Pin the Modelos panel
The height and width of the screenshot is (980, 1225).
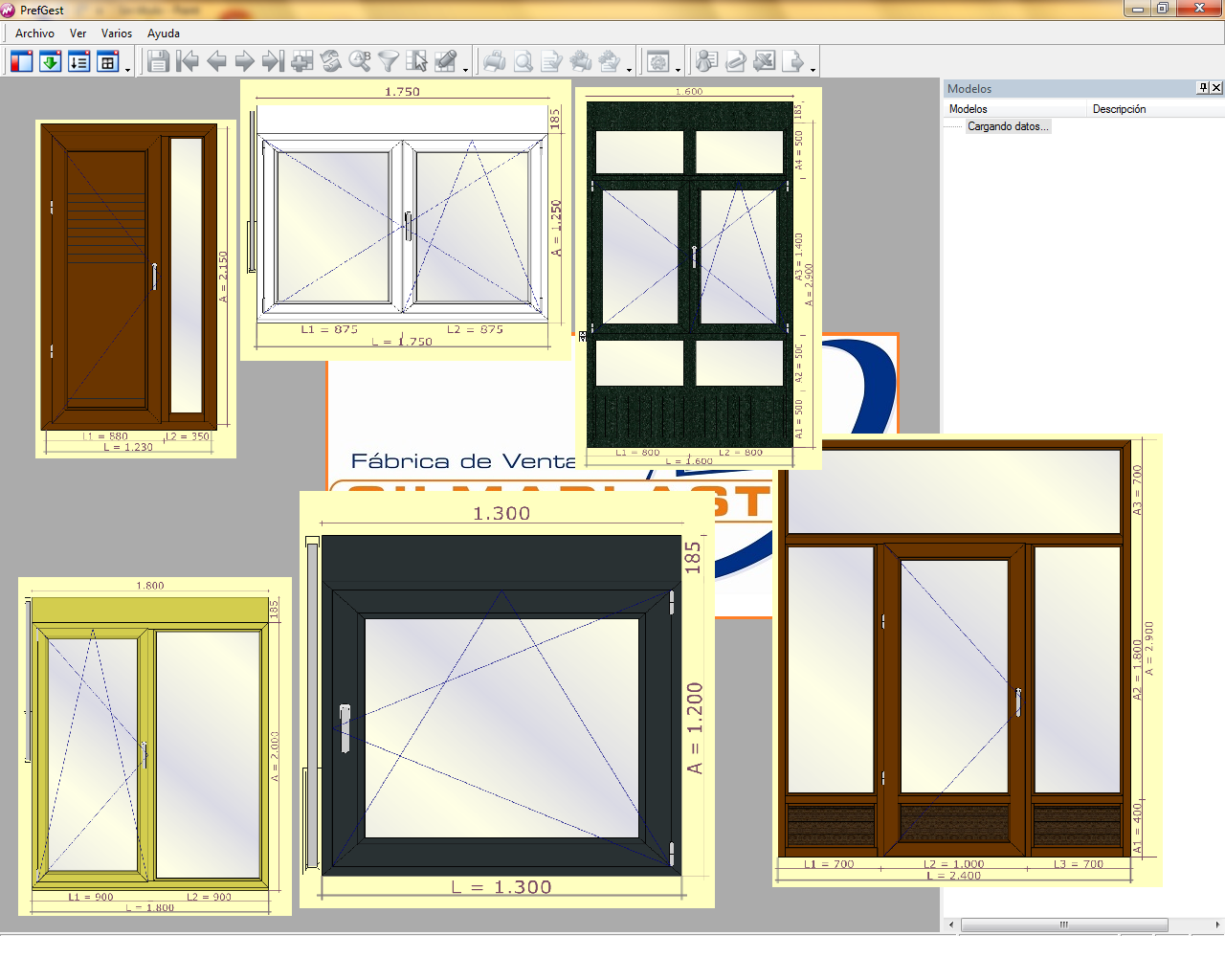[x=1203, y=88]
